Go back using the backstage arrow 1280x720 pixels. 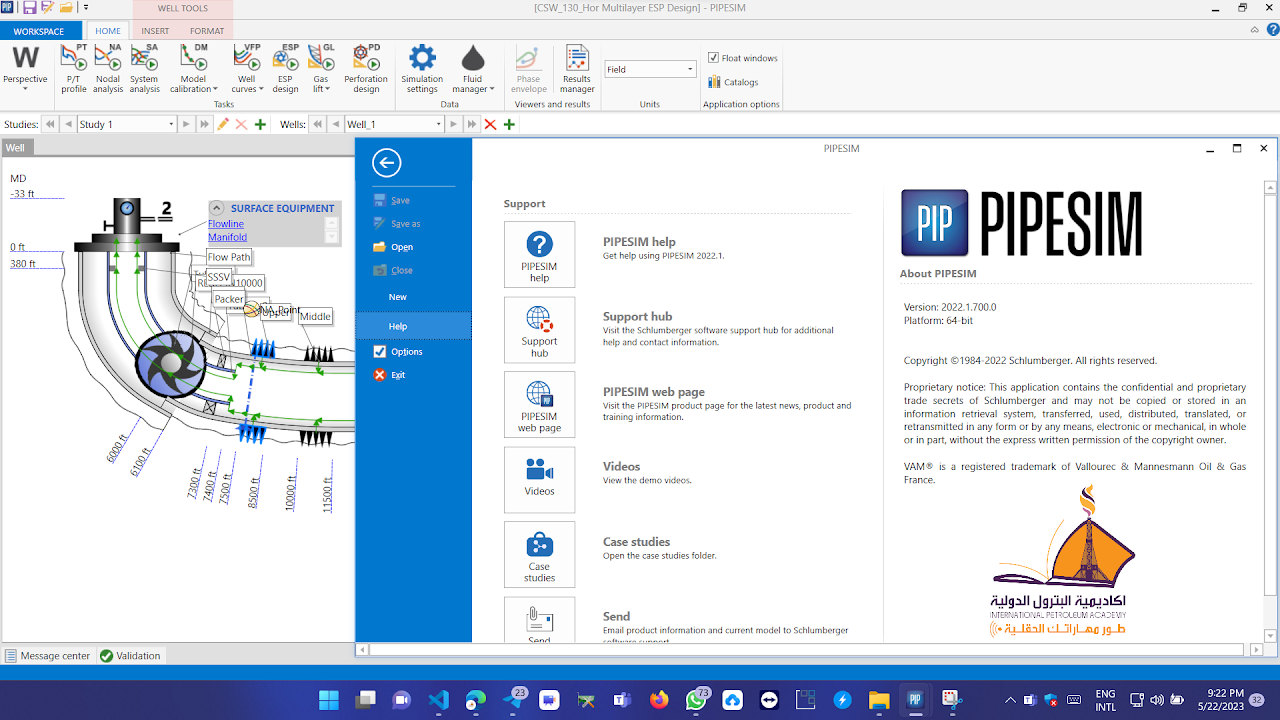coord(386,163)
